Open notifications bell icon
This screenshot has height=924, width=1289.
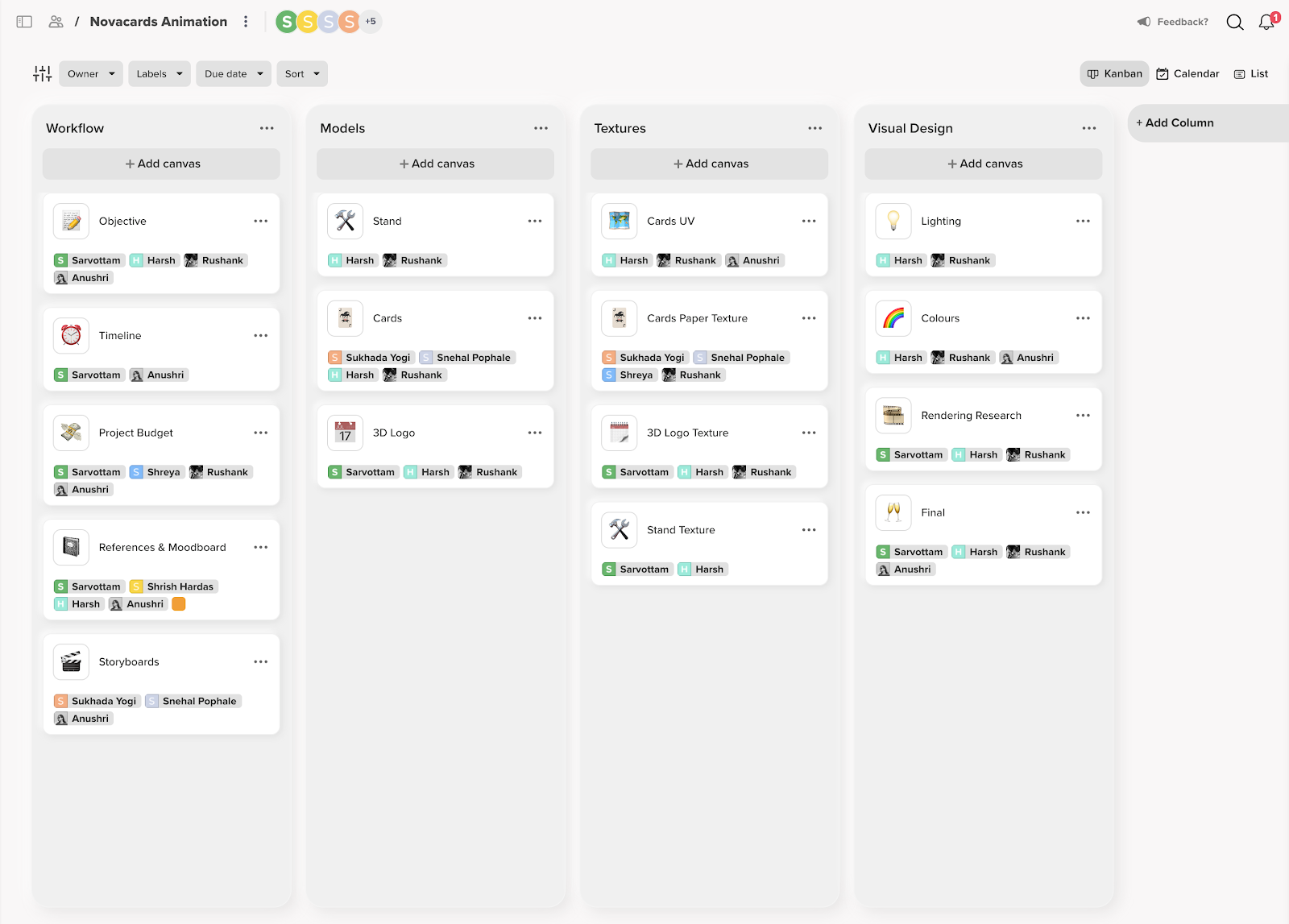1266,22
